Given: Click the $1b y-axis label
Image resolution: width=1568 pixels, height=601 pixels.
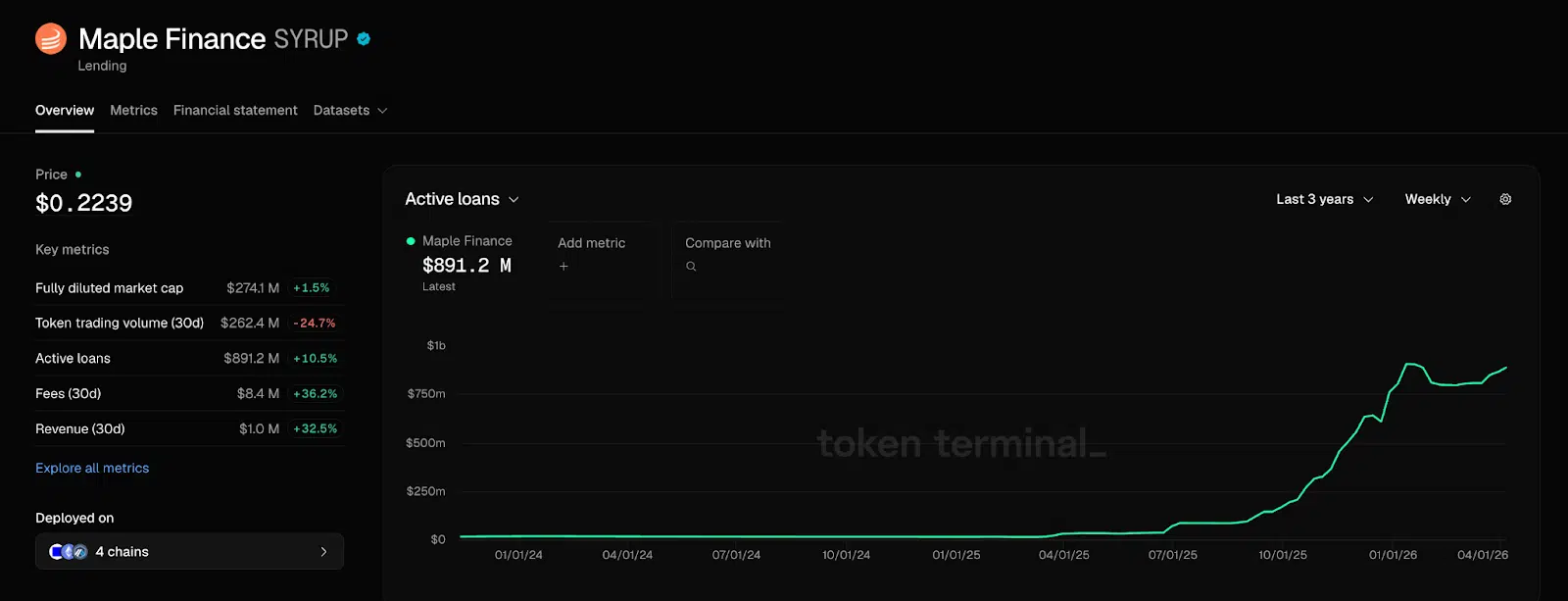Looking at the screenshot, I should 436,346.
